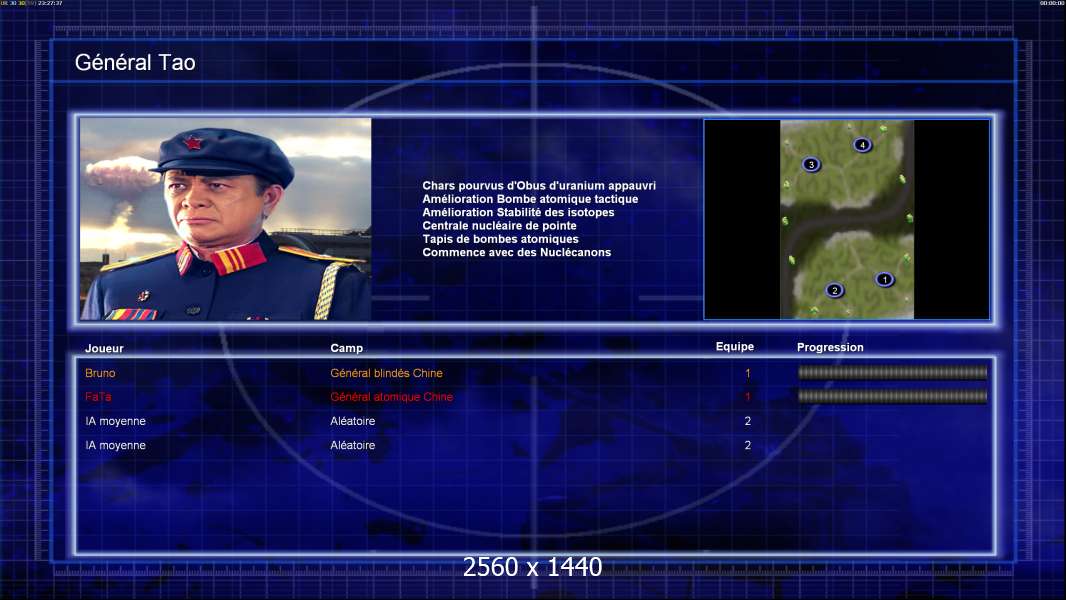Click the 'Joueur' column header
The width and height of the screenshot is (1066, 600).
[x=104, y=349]
